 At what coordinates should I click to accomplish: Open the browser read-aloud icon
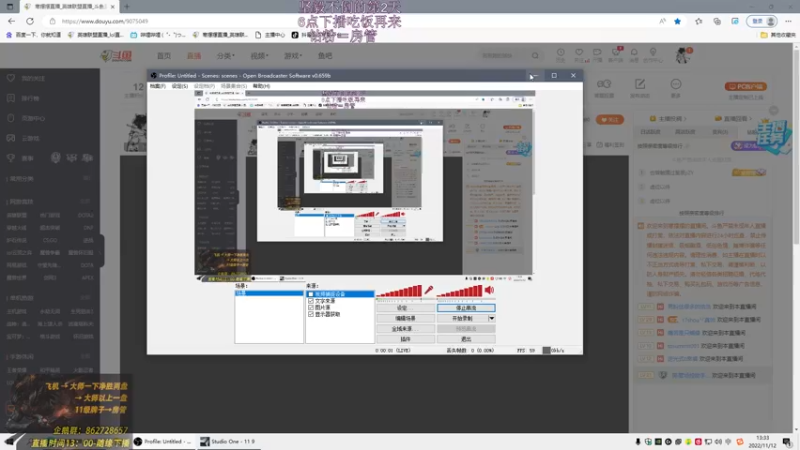662,21
